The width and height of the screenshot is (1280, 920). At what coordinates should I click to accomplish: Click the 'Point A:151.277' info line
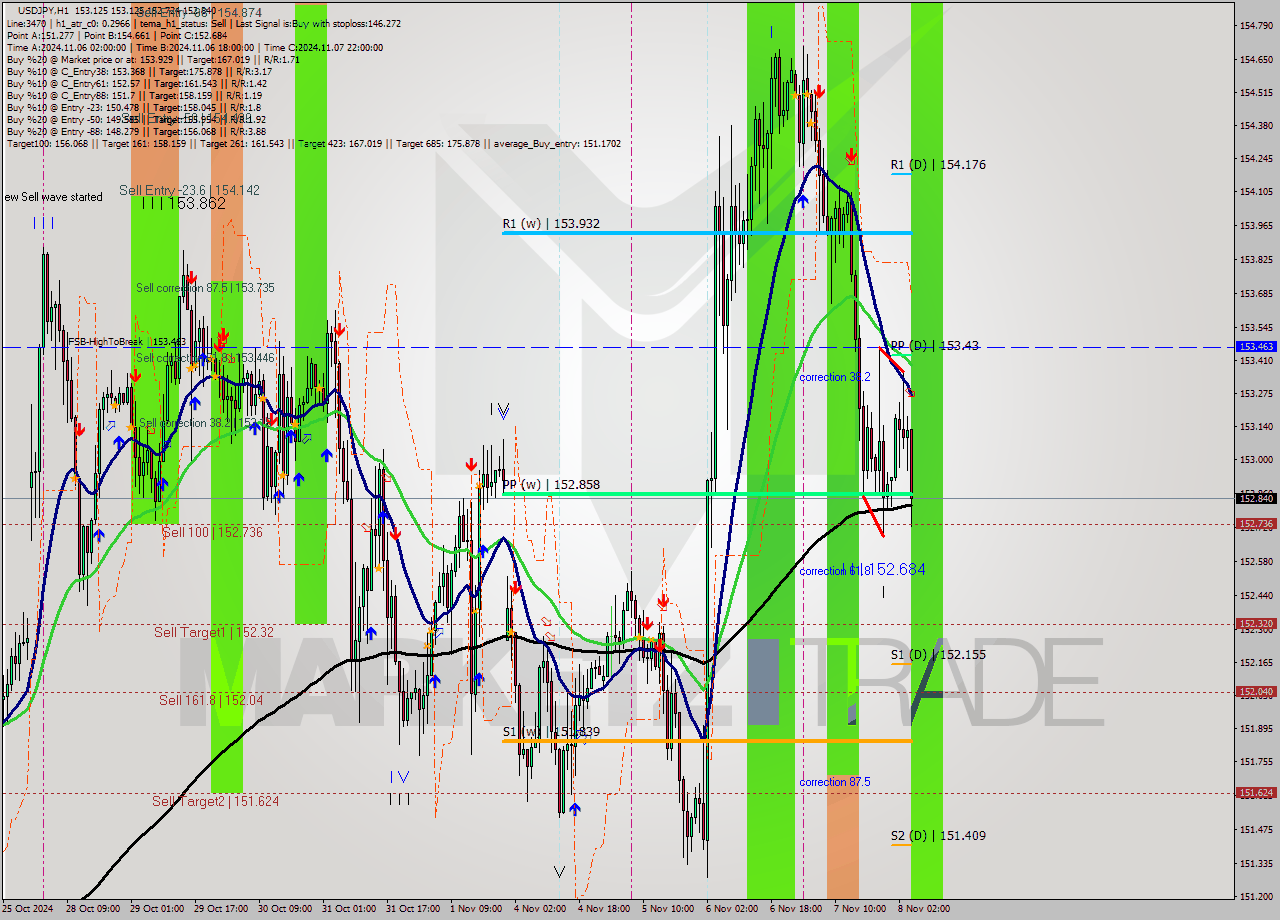pyautogui.click(x=115, y=35)
